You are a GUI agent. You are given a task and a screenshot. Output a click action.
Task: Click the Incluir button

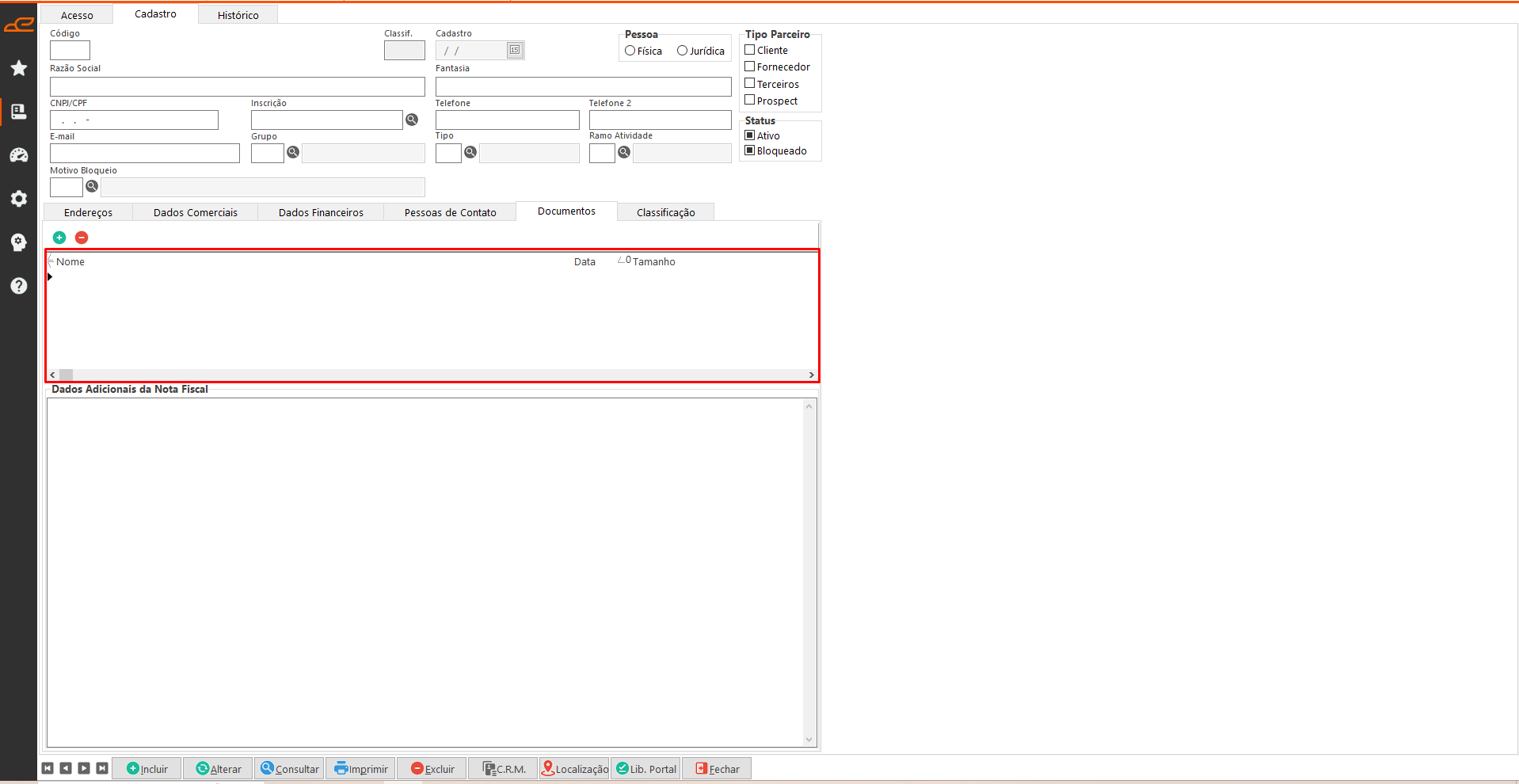coord(147,769)
